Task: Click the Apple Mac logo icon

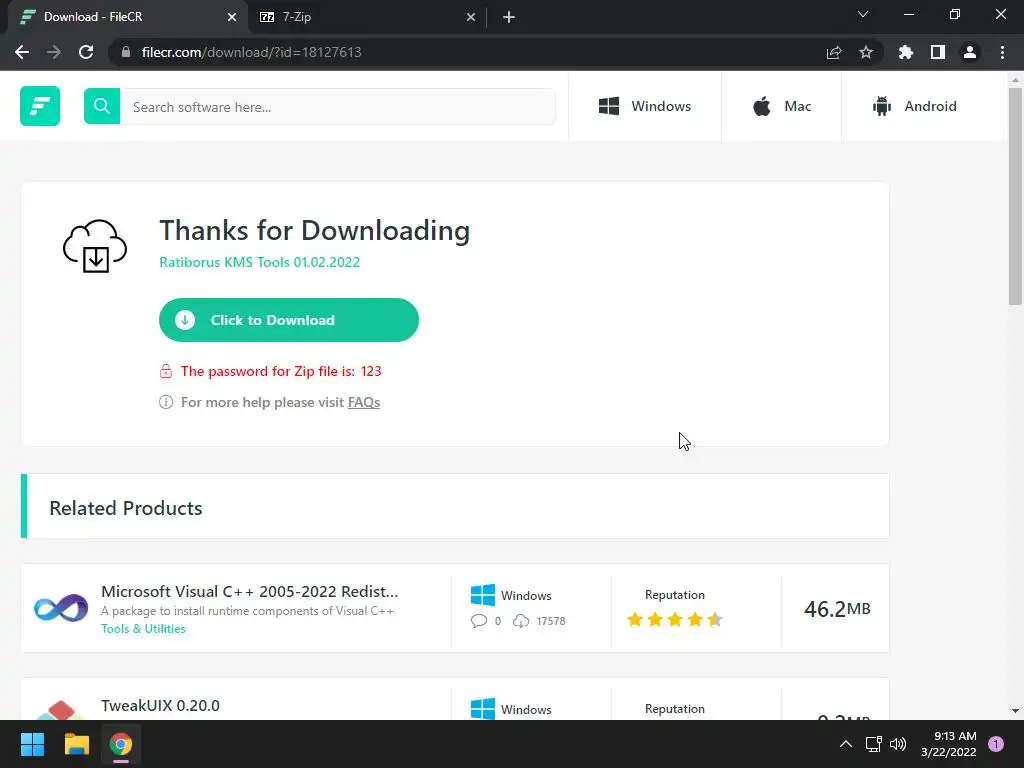Action: coord(761,106)
